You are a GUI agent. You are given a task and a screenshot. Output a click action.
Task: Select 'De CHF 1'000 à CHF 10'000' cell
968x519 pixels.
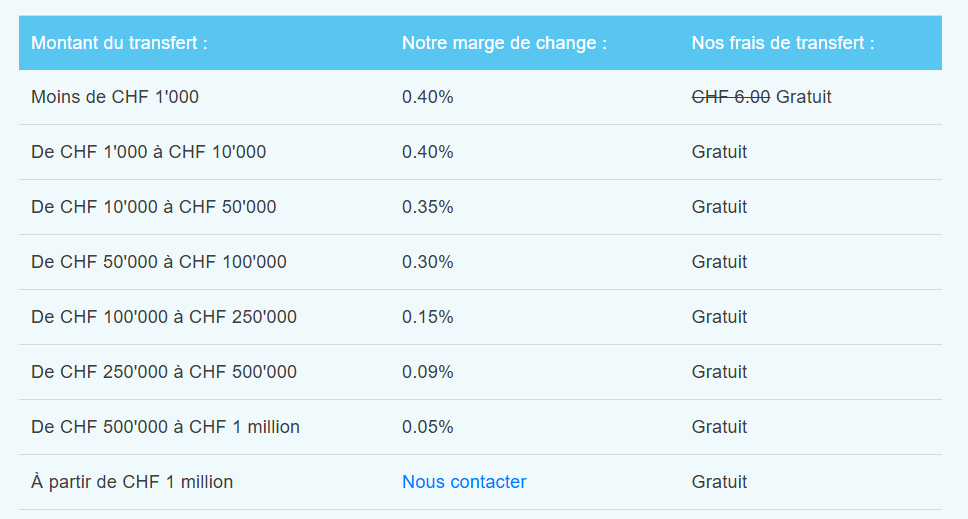(x=148, y=152)
